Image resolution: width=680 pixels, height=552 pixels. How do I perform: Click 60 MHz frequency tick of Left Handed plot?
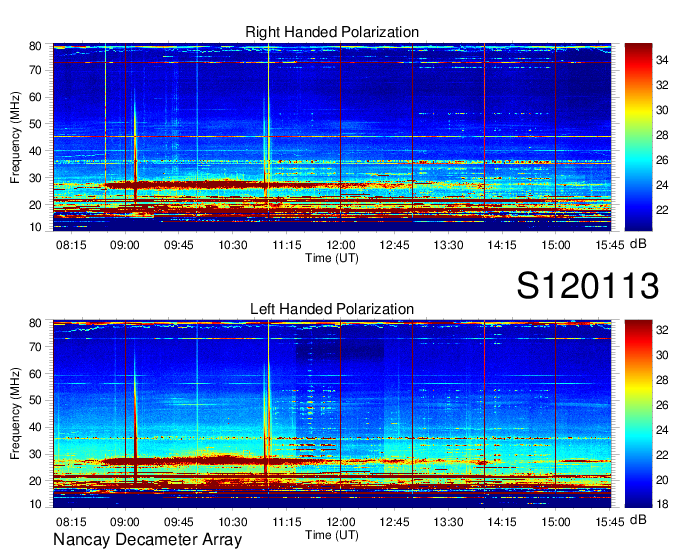pyautogui.click(x=35, y=374)
